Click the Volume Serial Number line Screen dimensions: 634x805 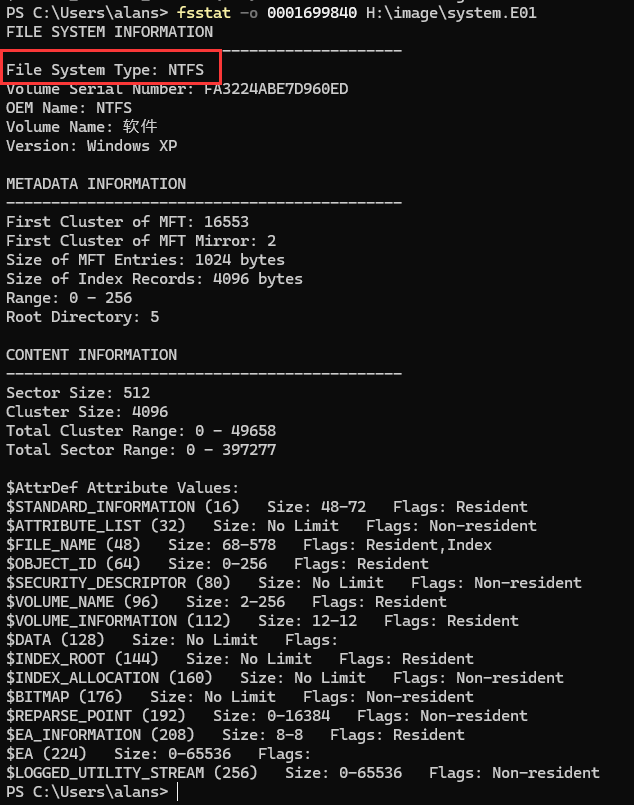[177, 89]
